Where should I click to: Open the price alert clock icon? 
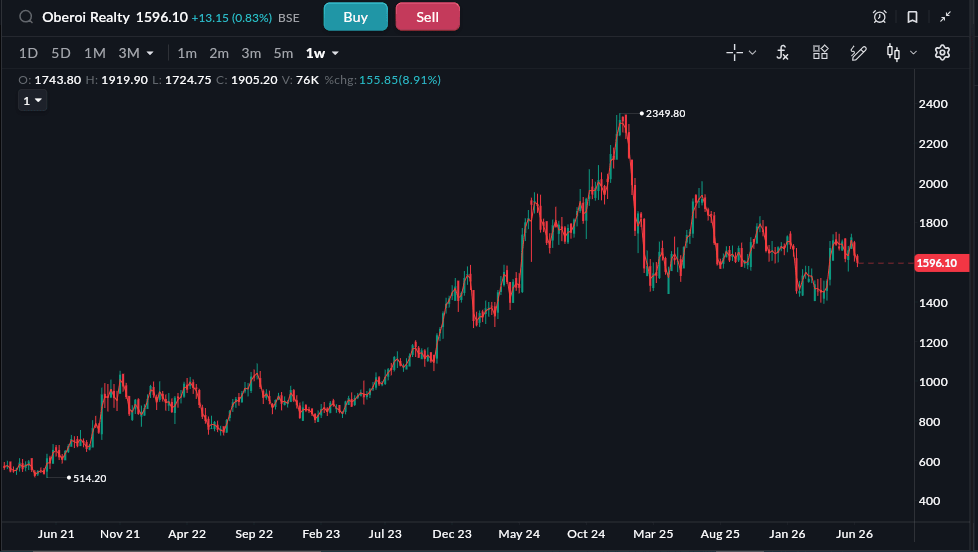(879, 17)
